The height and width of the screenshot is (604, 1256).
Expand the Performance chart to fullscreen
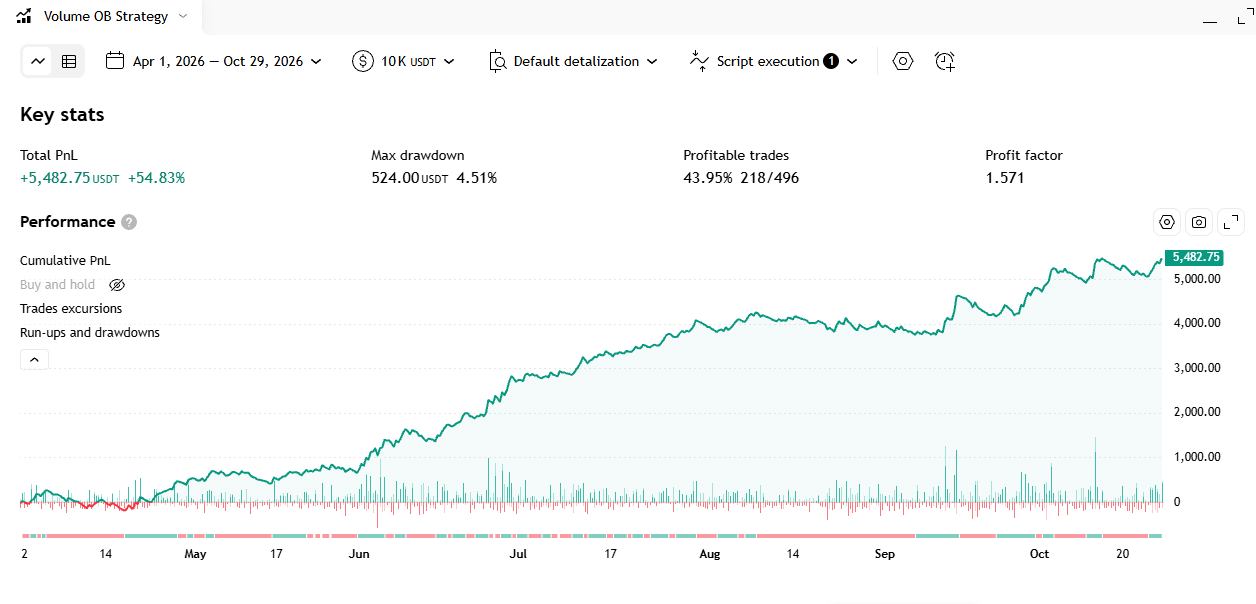[x=1231, y=222]
